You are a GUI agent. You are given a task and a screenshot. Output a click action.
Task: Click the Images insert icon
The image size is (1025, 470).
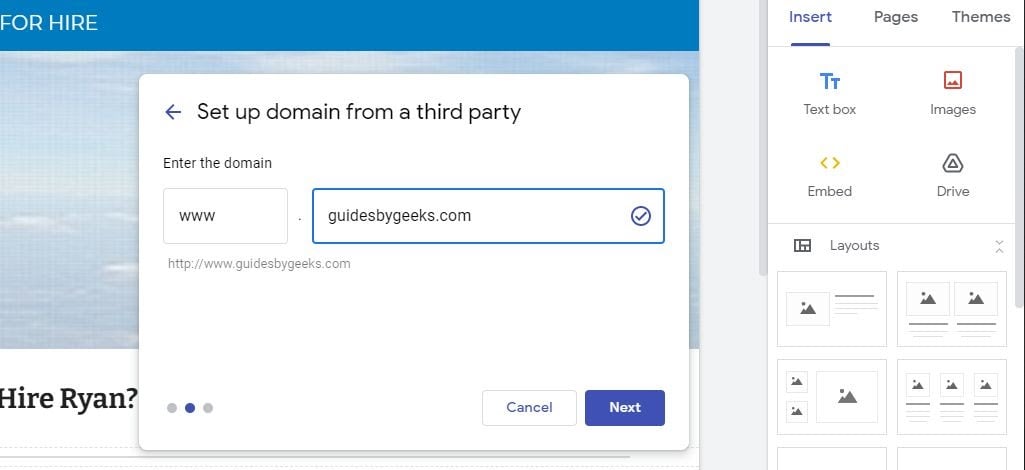[952, 81]
